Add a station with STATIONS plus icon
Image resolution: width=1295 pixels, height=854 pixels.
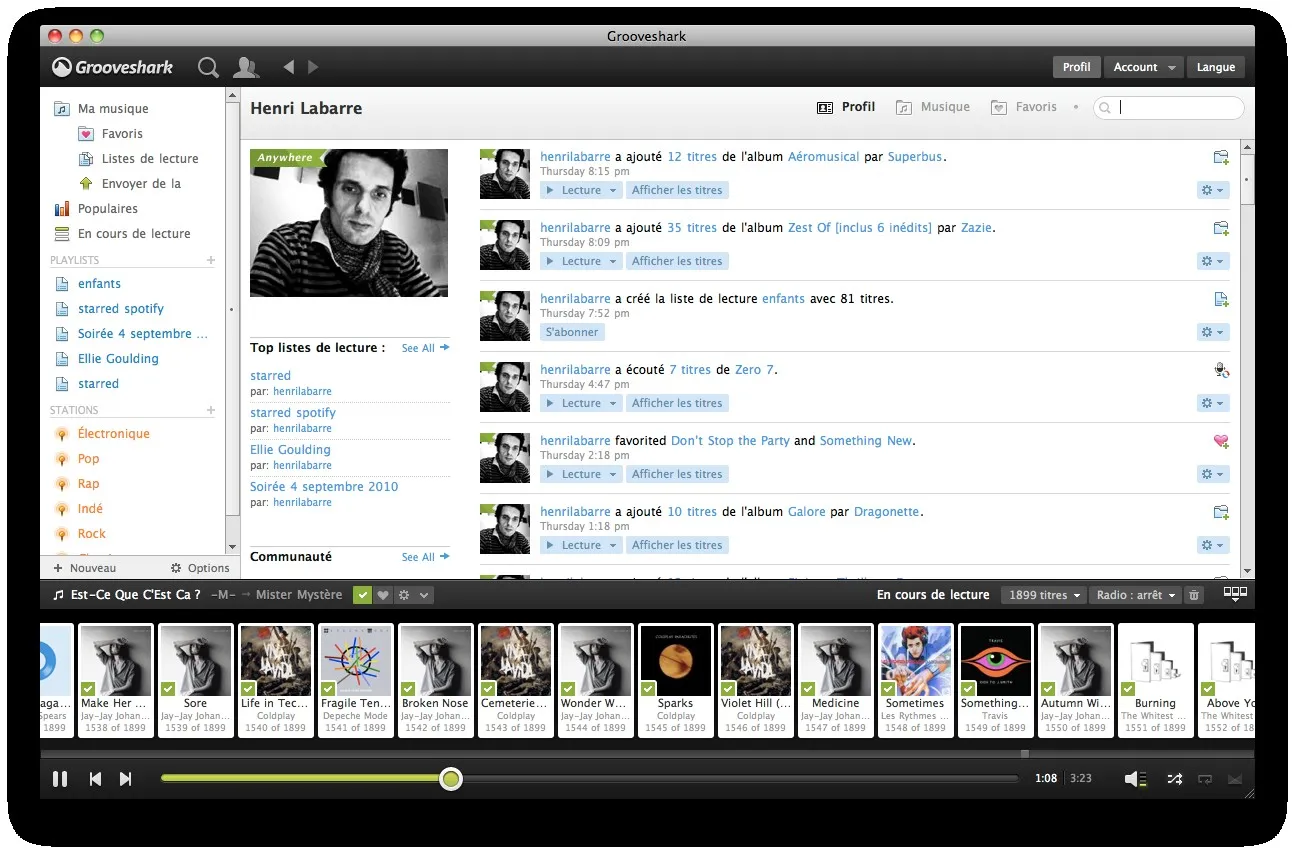click(211, 410)
